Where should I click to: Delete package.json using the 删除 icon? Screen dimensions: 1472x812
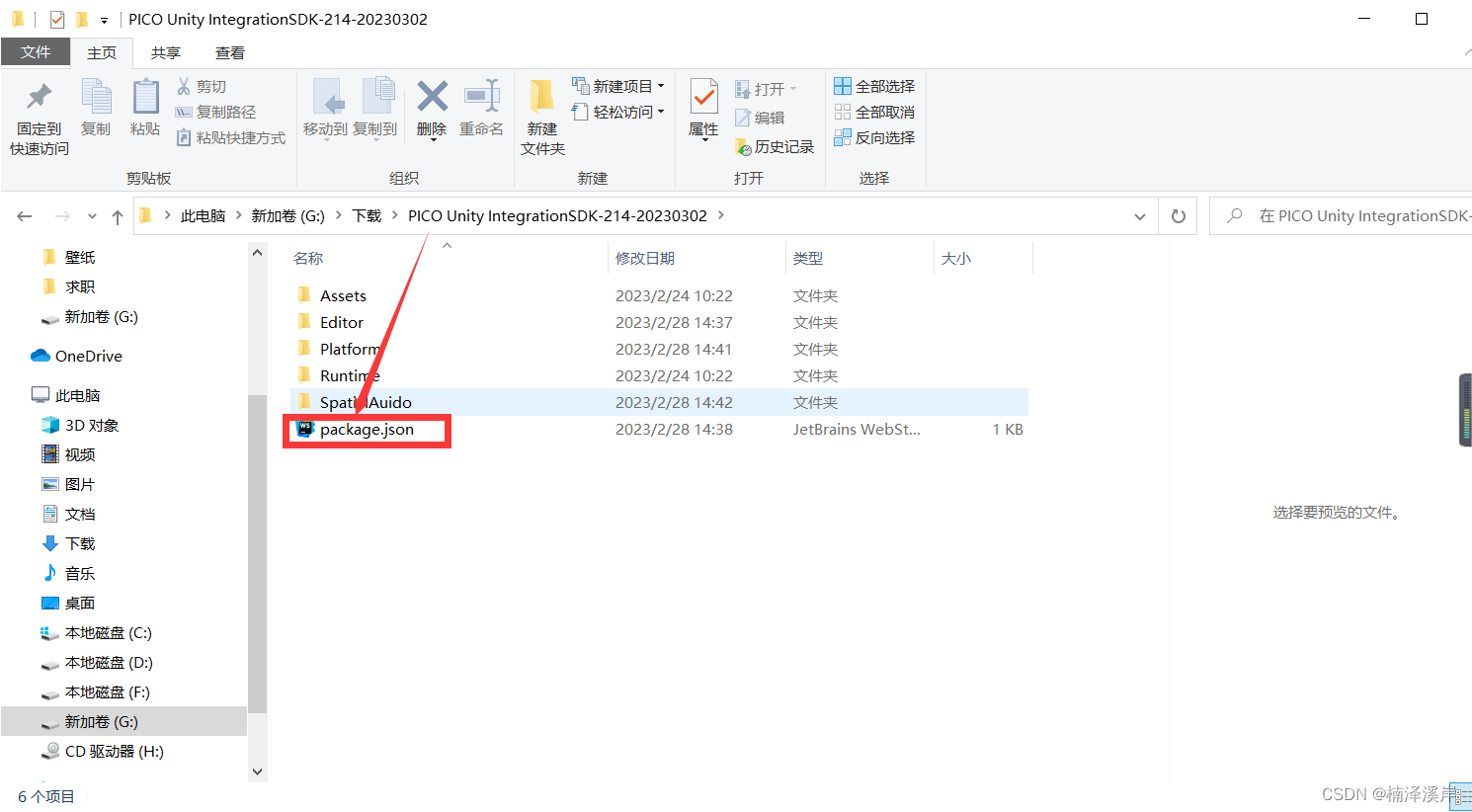(432, 109)
